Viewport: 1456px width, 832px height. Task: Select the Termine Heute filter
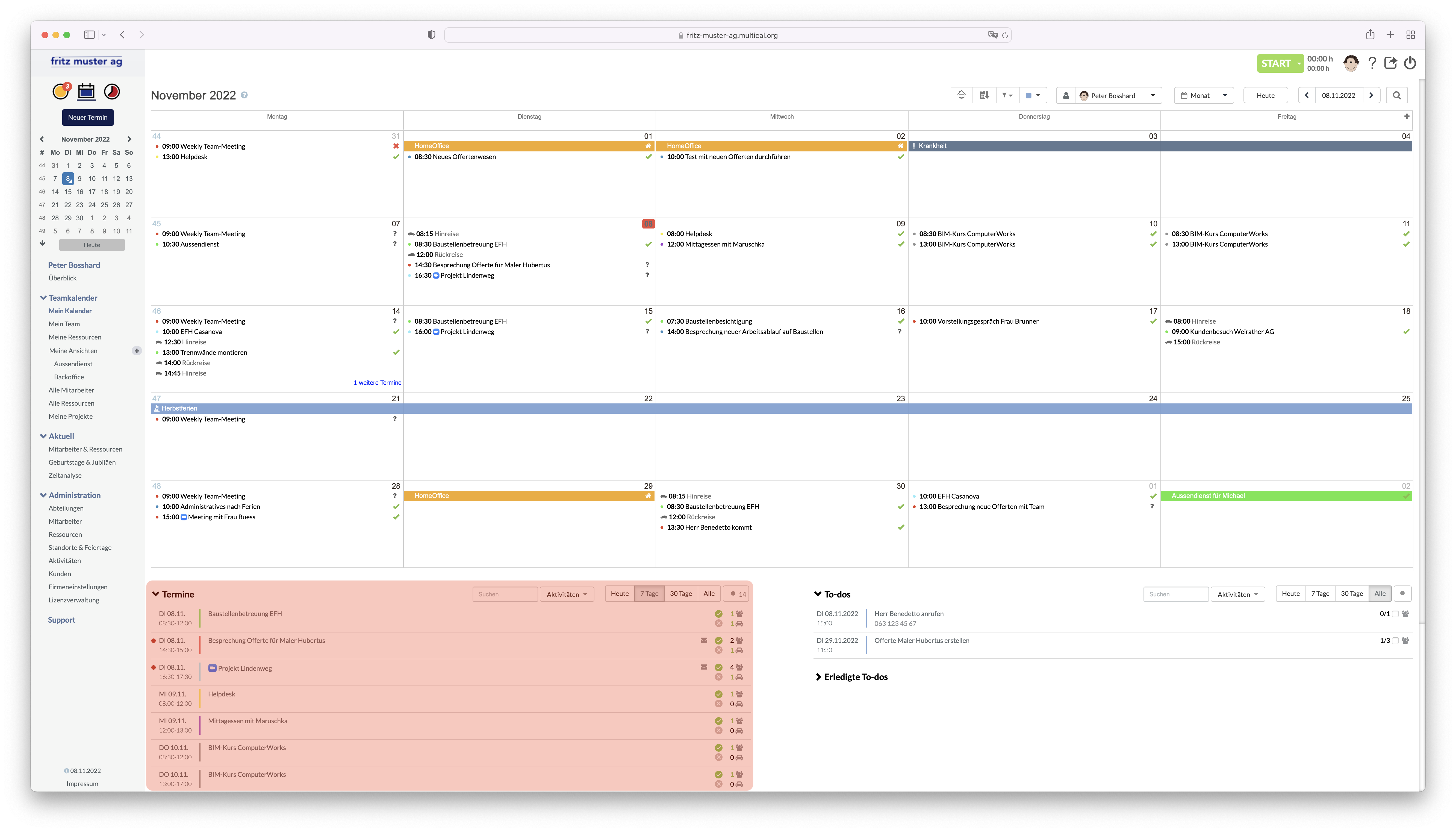pos(620,594)
